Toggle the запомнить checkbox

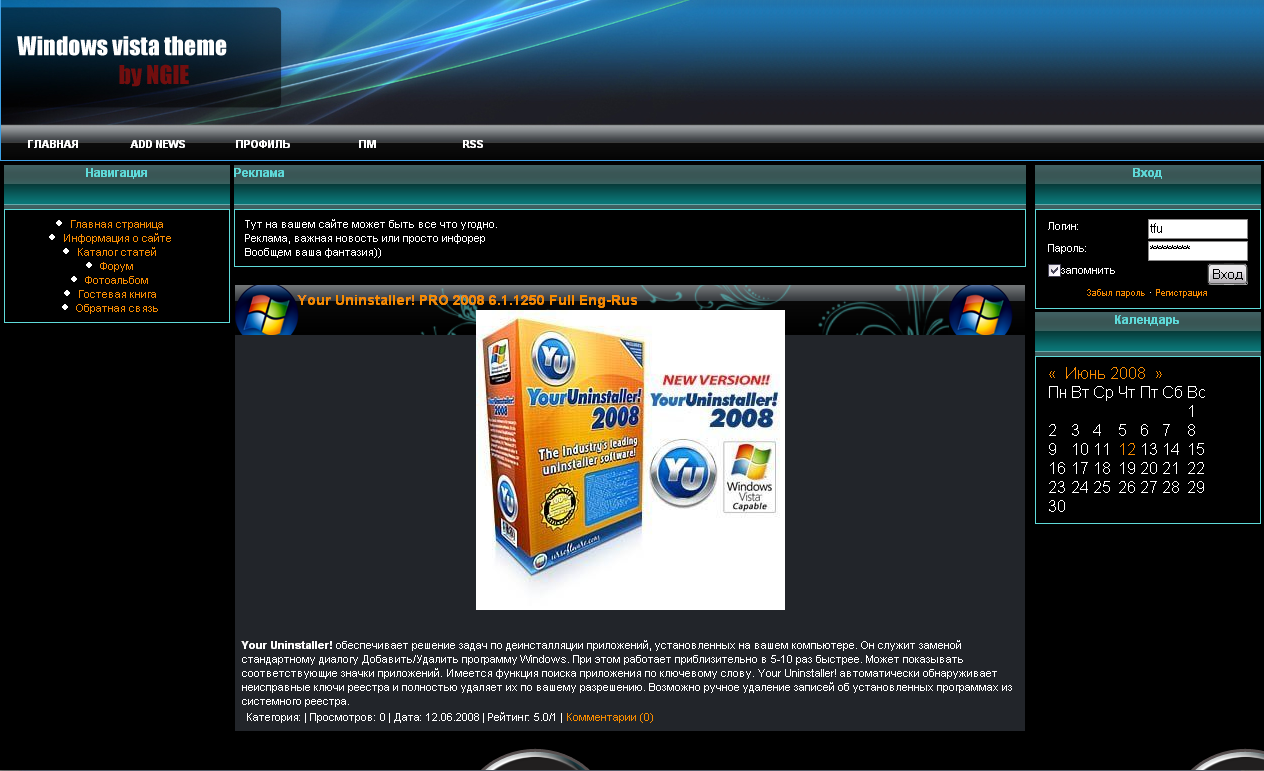(x=1054, y=270)
